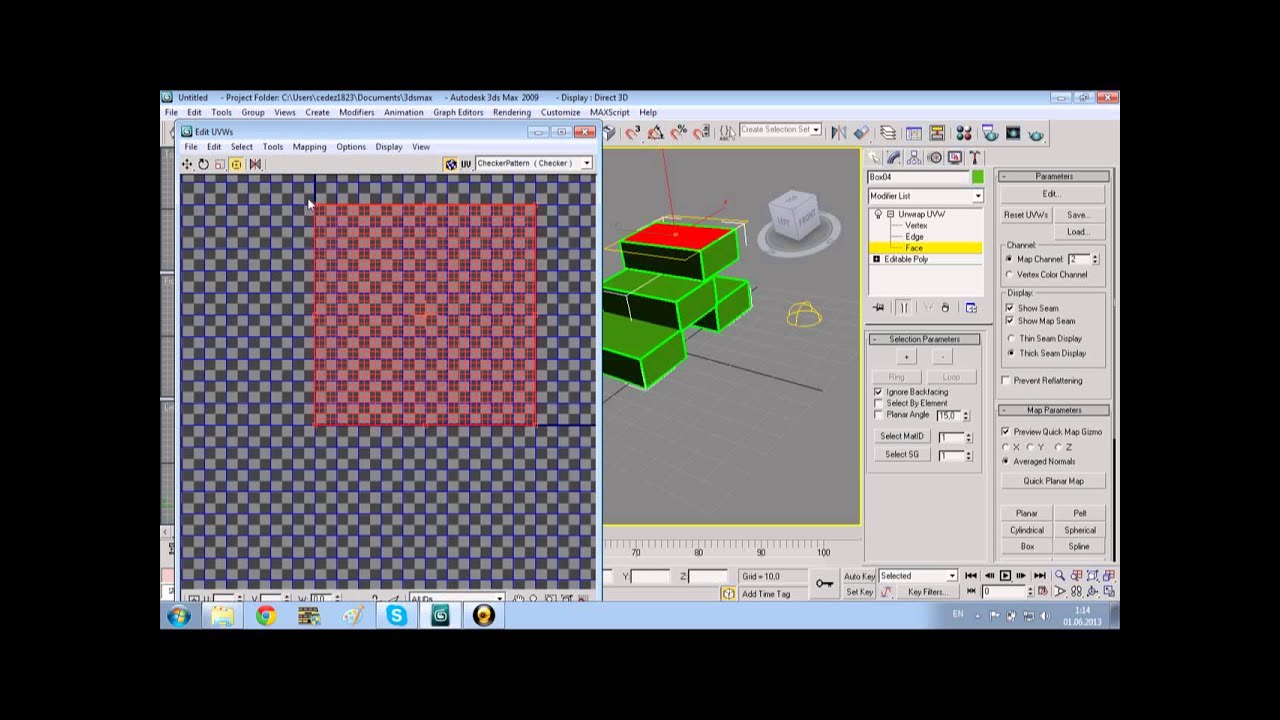This screenshot has width=1280, height=720.
Task: Select Thin Seam Display radio button
Action: (1011, 338)
